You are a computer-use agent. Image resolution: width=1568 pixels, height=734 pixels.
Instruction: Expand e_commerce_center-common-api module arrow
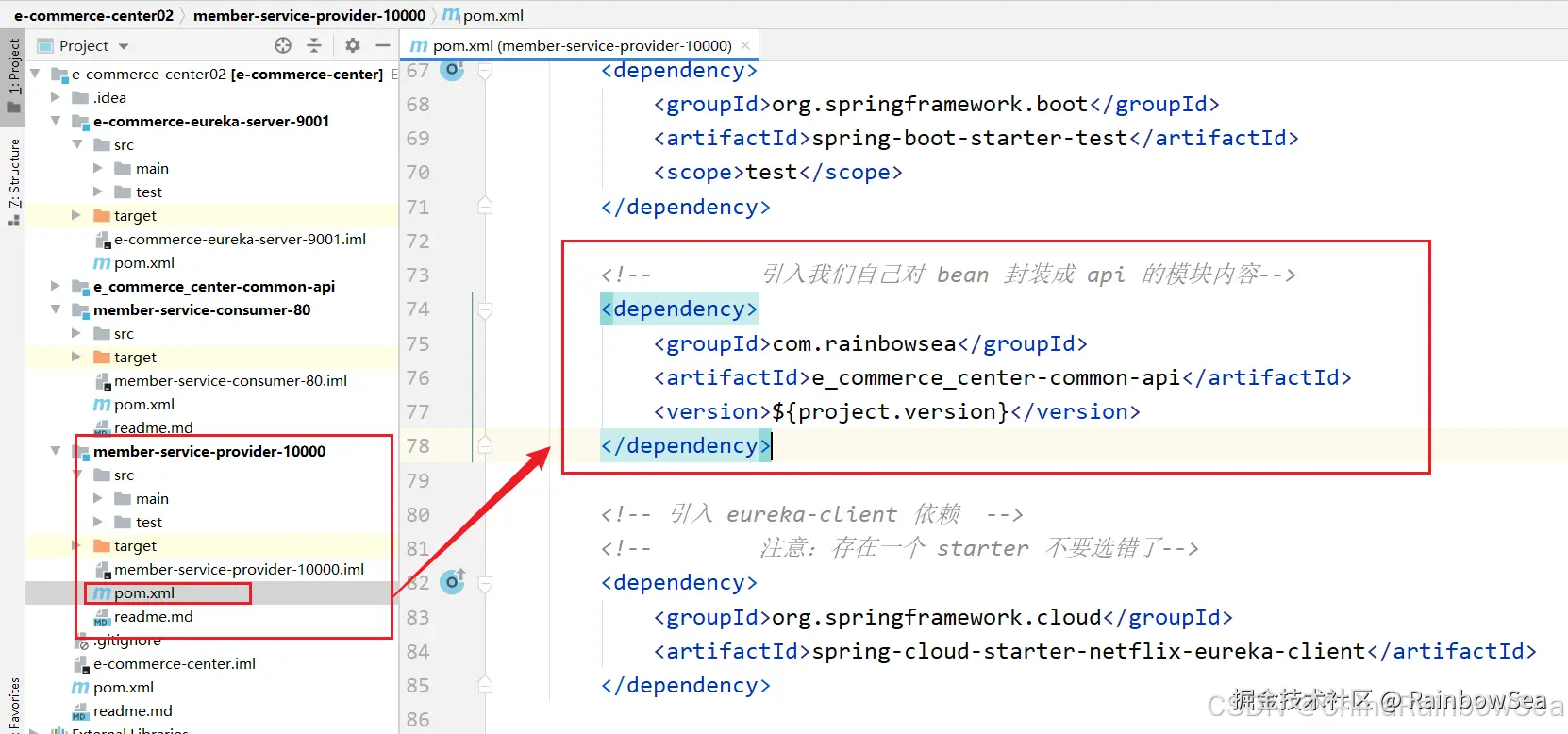(x=56, y=286)
